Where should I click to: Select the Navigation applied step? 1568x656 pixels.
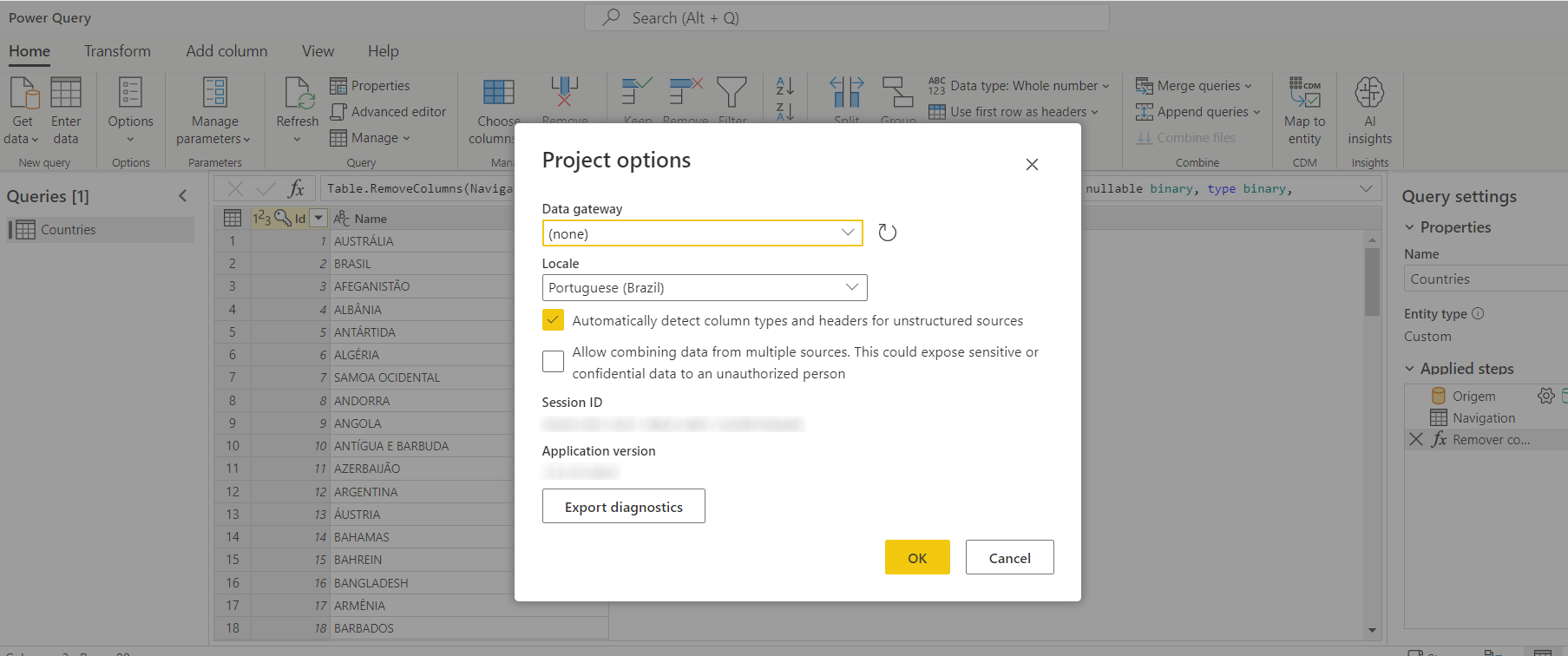click(1484, 418)
